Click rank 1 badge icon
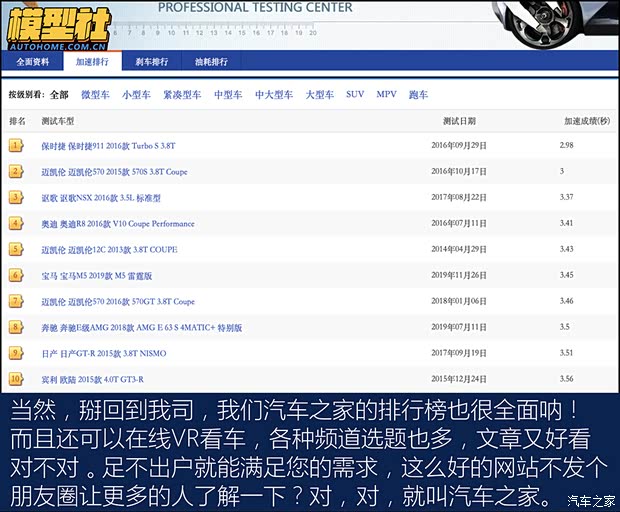Viewport: 620px width, 512px height. click(x=16, y=145)
